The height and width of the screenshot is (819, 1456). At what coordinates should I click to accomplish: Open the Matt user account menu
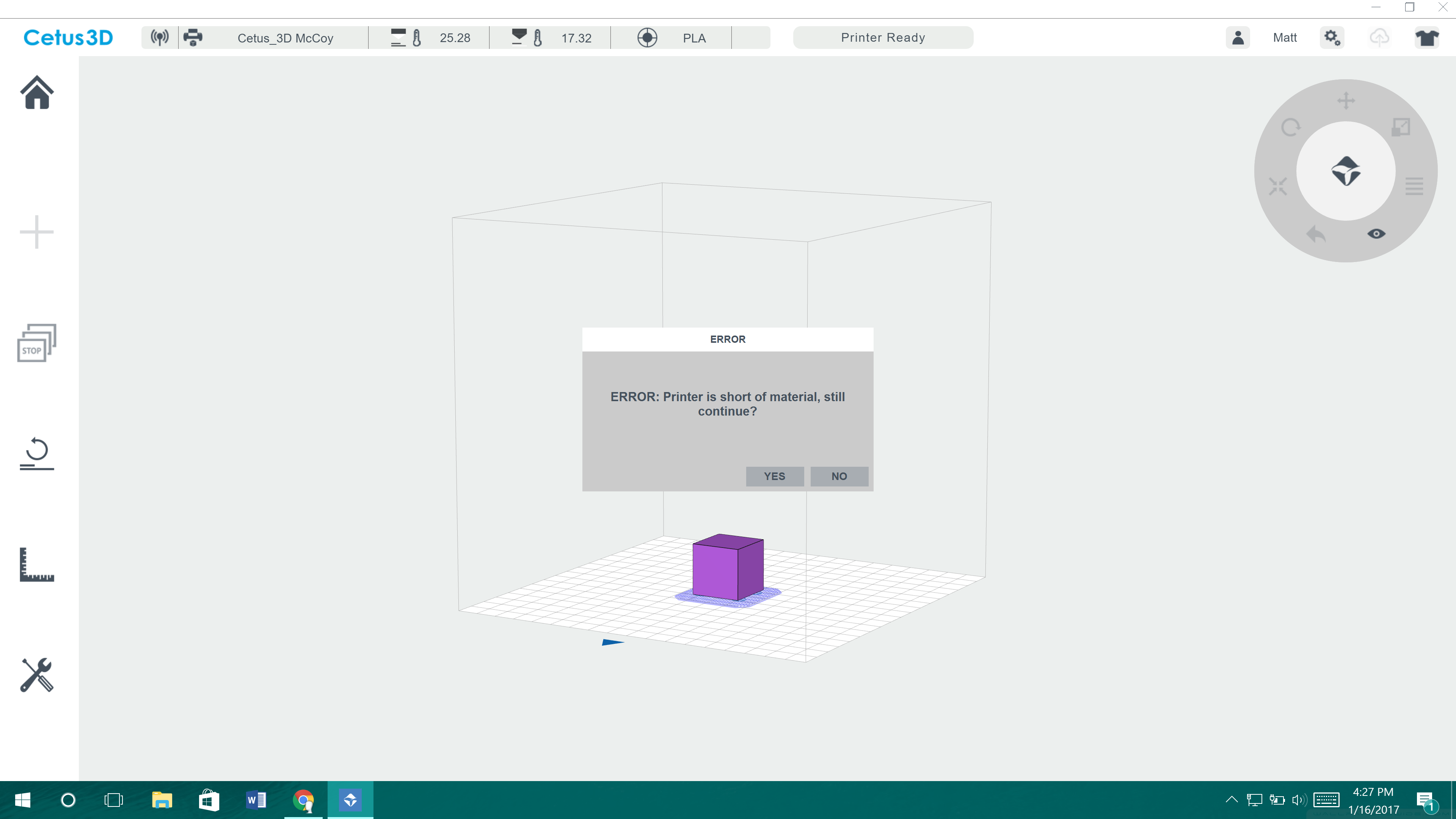coord(1284,38)
